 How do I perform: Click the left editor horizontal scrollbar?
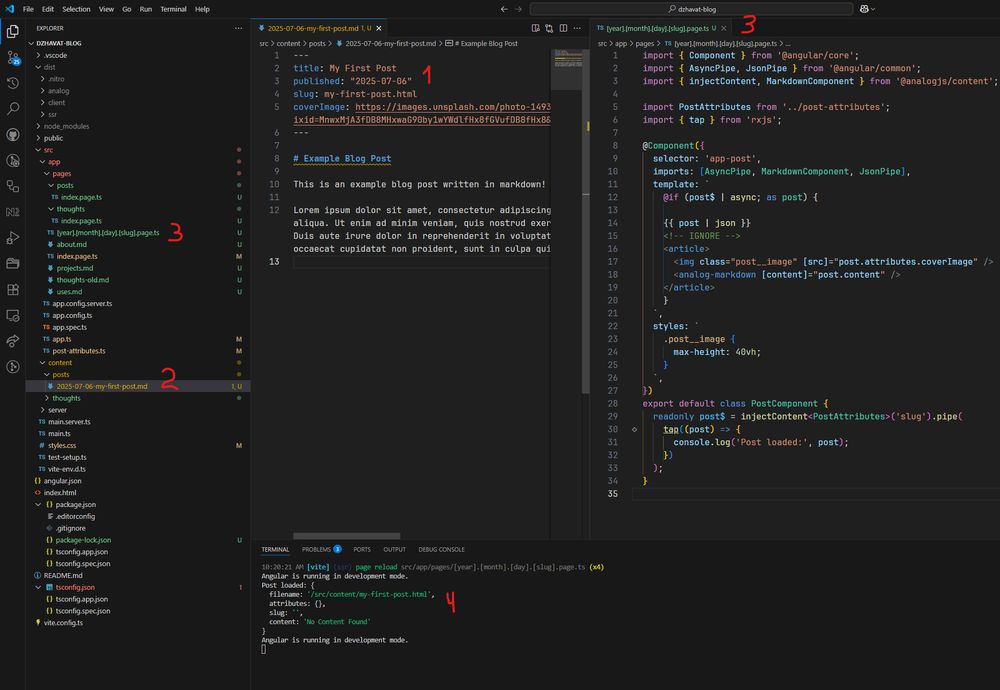tap(346, 536)
